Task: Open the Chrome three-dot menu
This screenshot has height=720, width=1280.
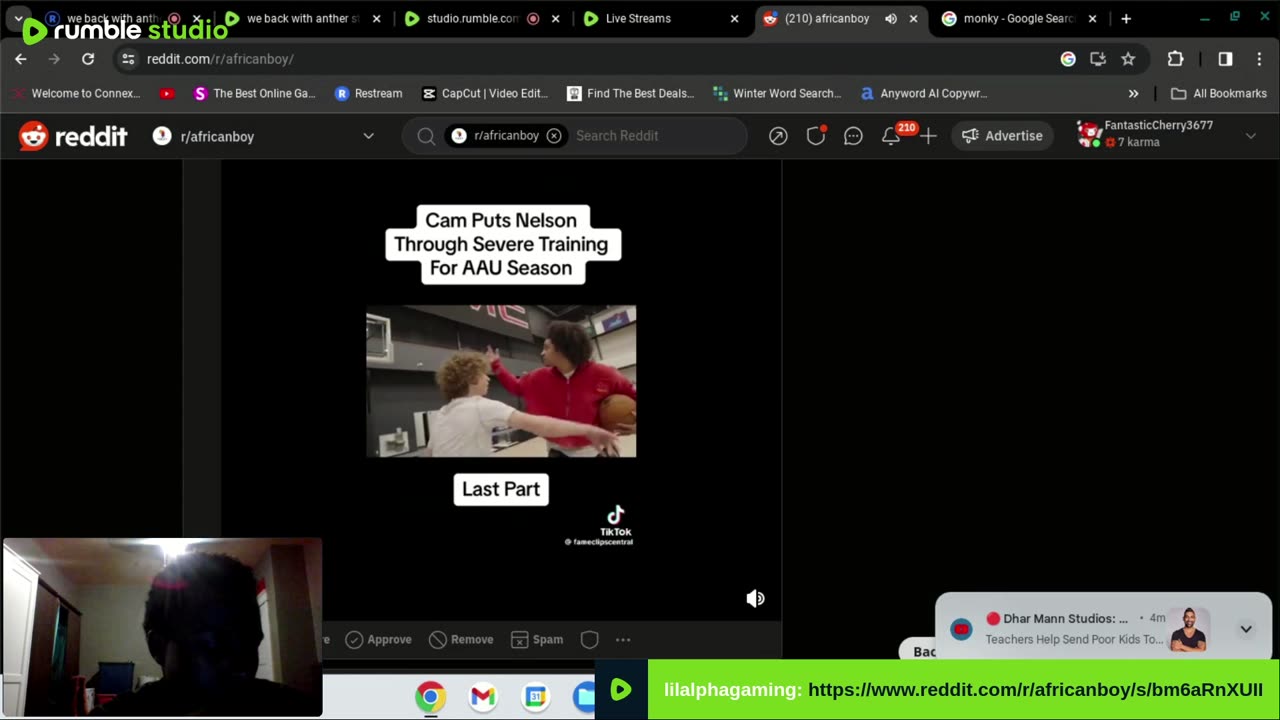Action: (x=1259, y=59)
